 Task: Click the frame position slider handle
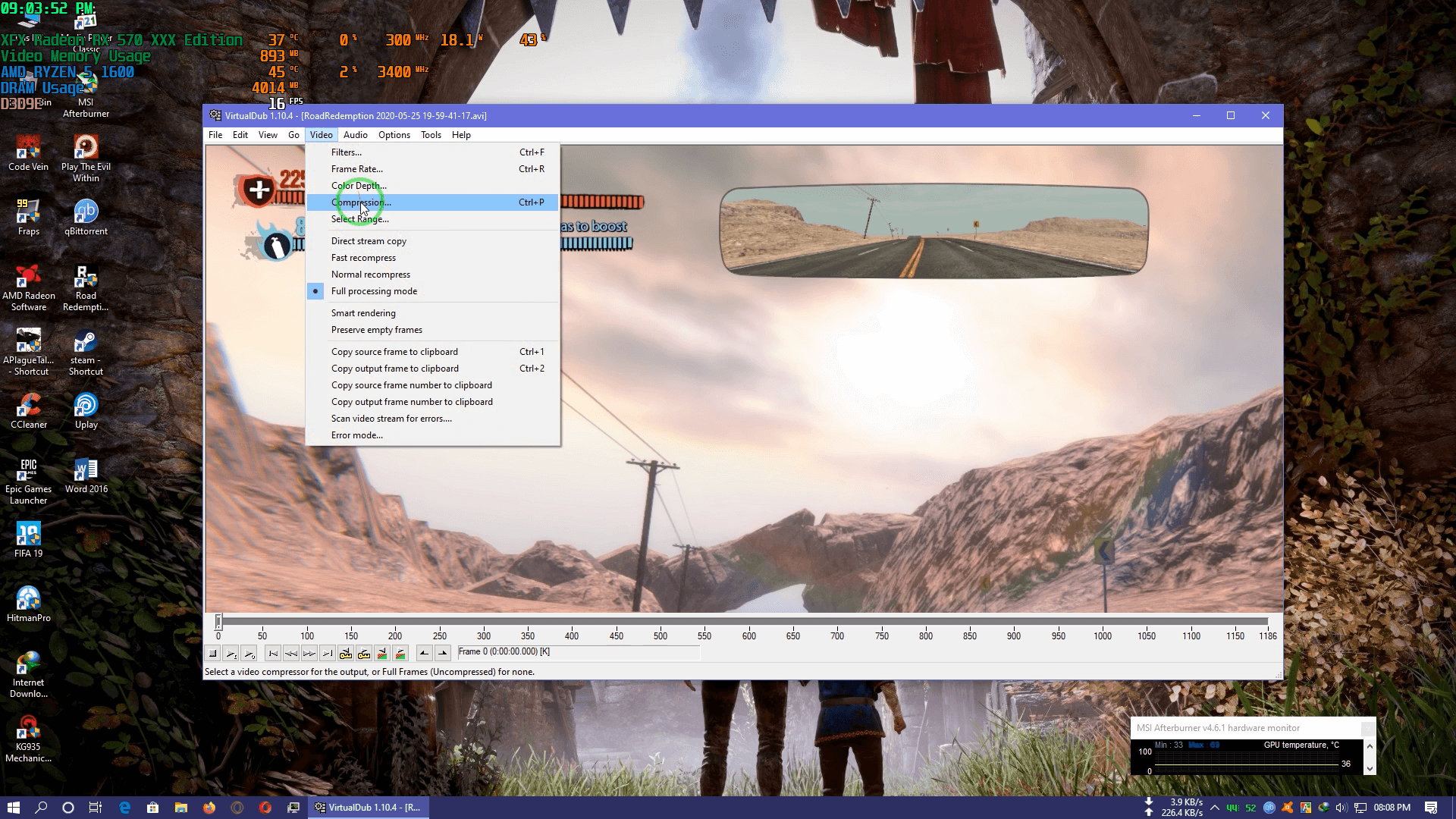[x=218, y=622]
